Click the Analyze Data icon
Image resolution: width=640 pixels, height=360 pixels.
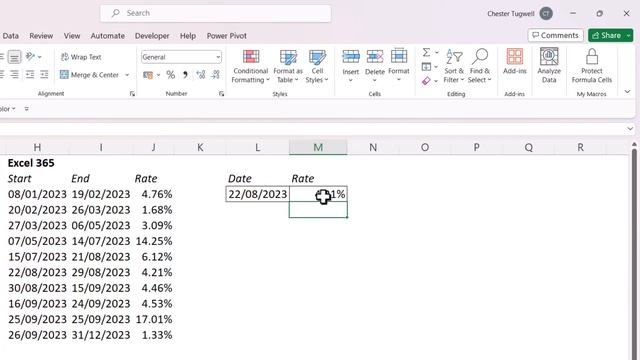click(x=549, y=57)
